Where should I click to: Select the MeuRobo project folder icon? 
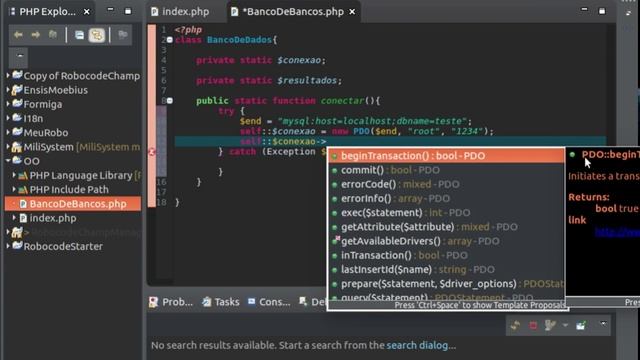pyautogui.click(x=17, y=132)
